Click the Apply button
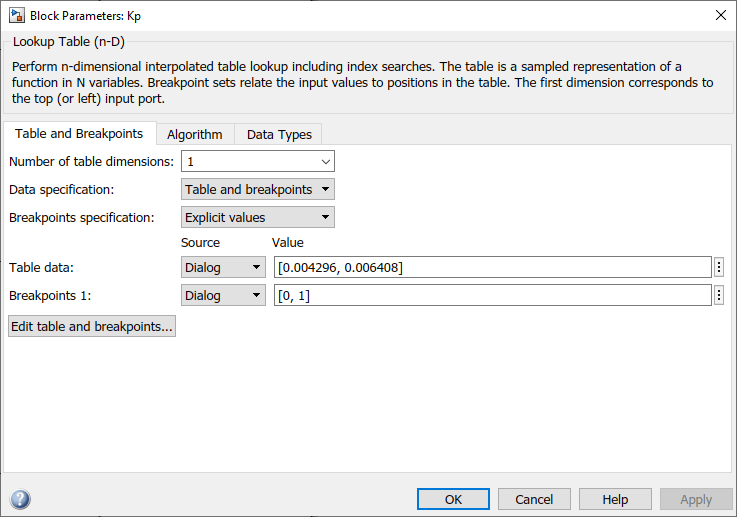The width and height of the screenshot is (737, 517). [696, 499]
